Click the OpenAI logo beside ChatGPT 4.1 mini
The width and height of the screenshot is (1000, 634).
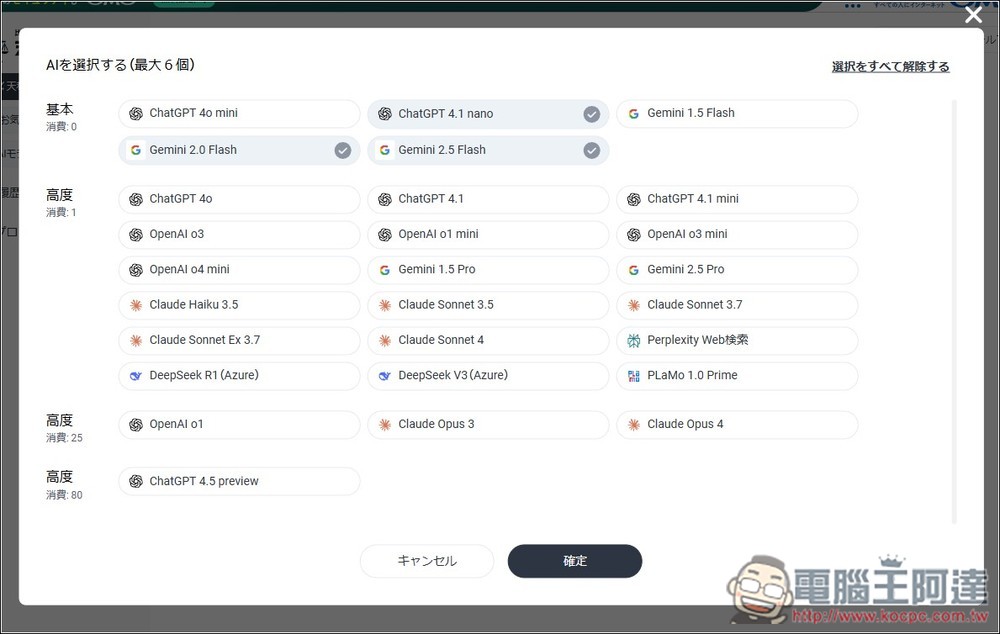pos(633,200)
